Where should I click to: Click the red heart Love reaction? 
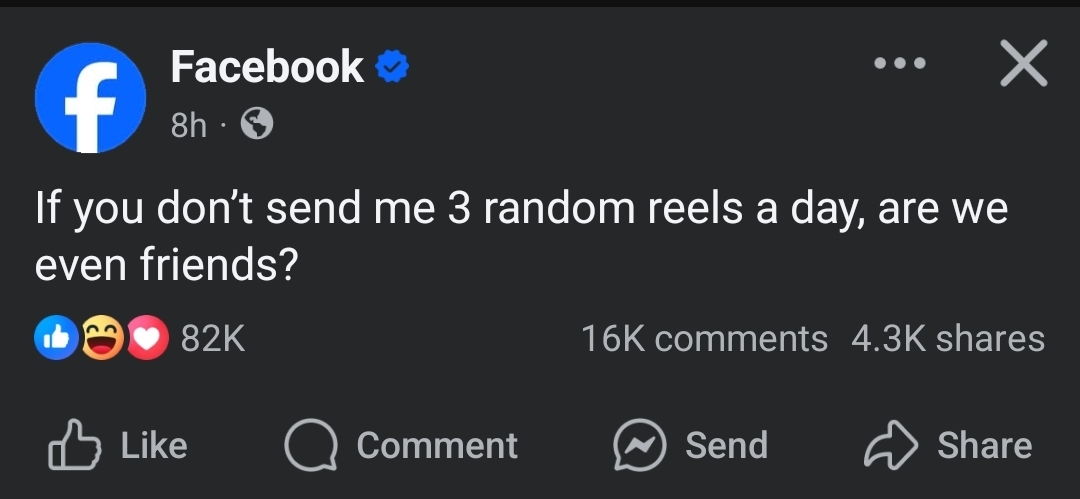pos(147,338)
